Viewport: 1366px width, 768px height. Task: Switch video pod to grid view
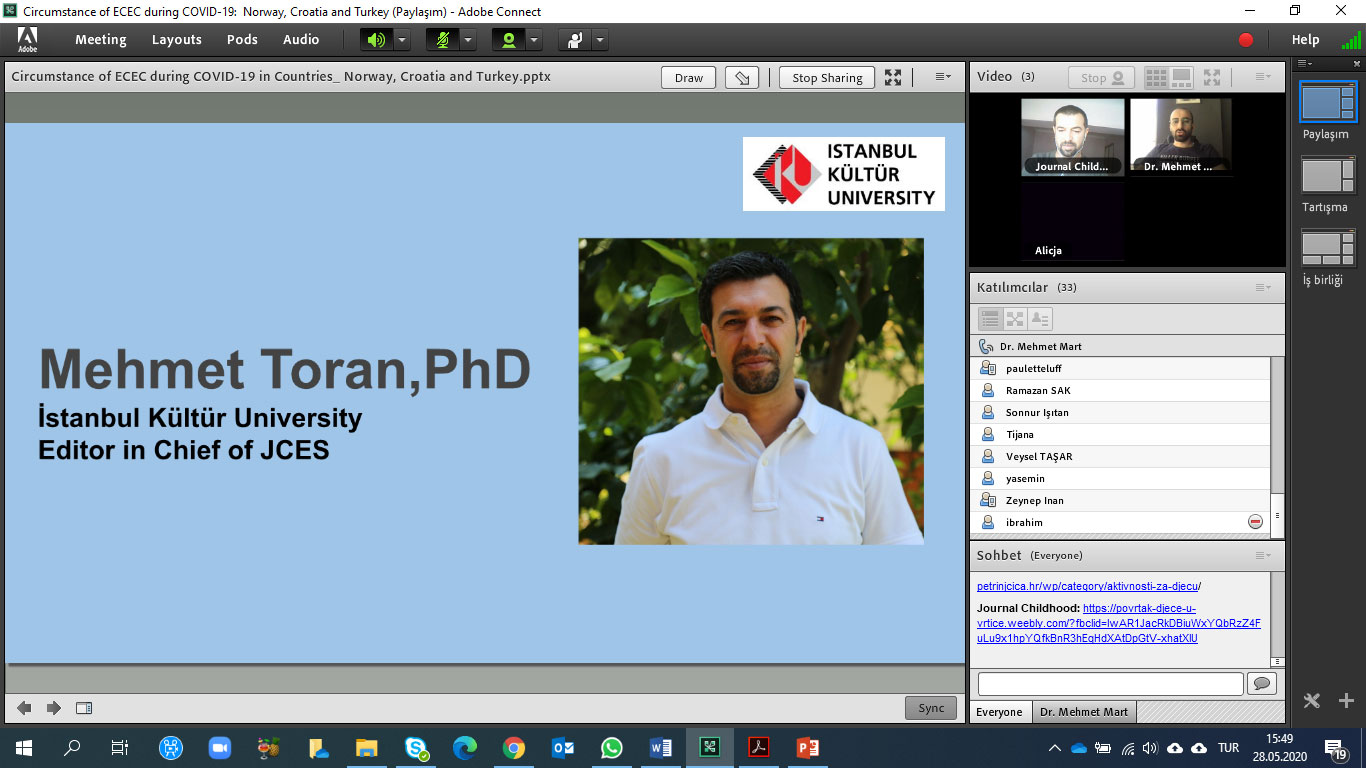coord(1156,77)
